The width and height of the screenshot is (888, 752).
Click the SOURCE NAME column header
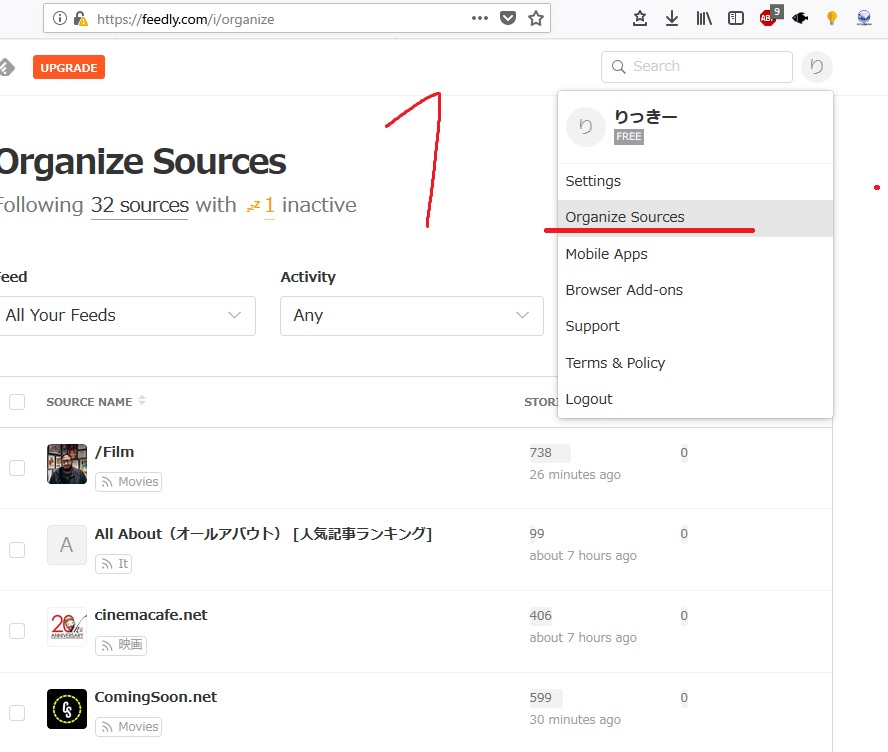coord(89,402)
